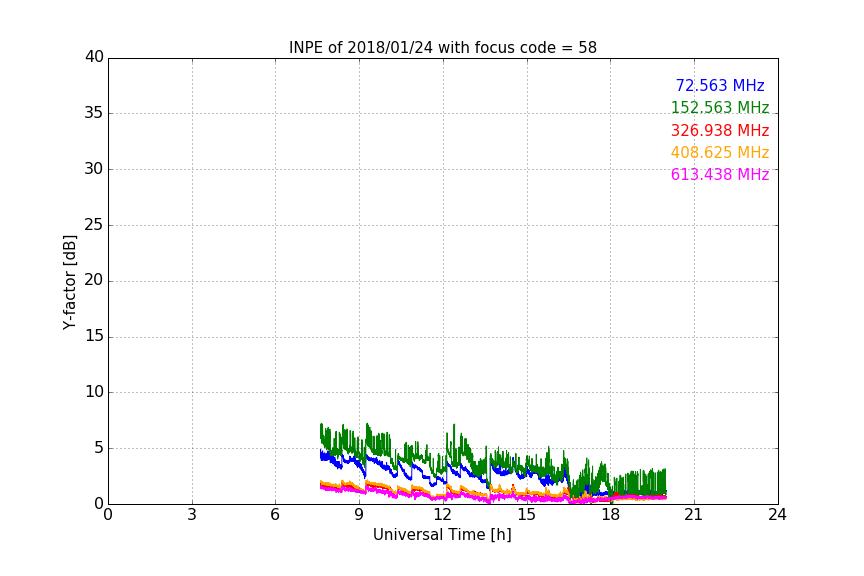
Task: Select the blue 72.563 MHz legend label
Action: [x=720, y=85]
